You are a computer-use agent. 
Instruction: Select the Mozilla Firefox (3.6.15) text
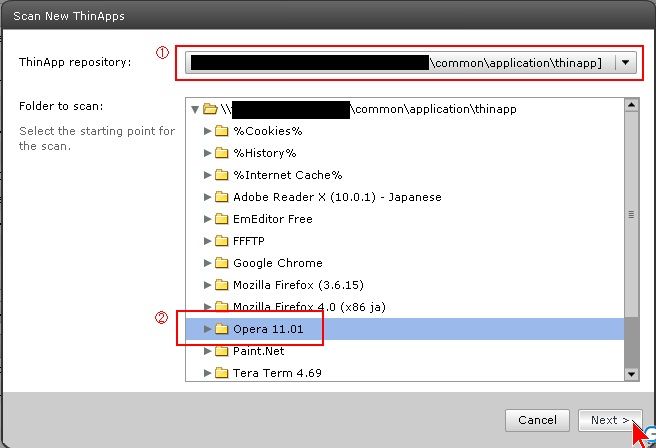298,285
